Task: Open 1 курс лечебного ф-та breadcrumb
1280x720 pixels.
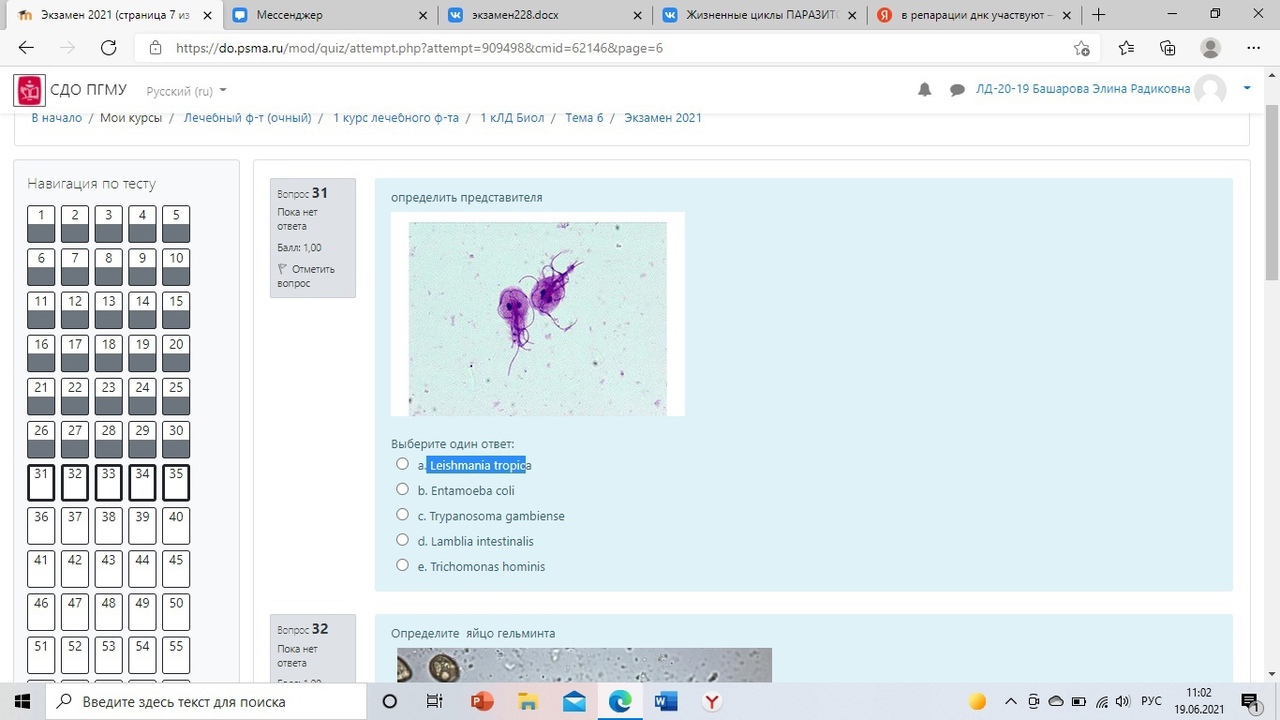Action: pyautogui.click(x=396, y=118)
